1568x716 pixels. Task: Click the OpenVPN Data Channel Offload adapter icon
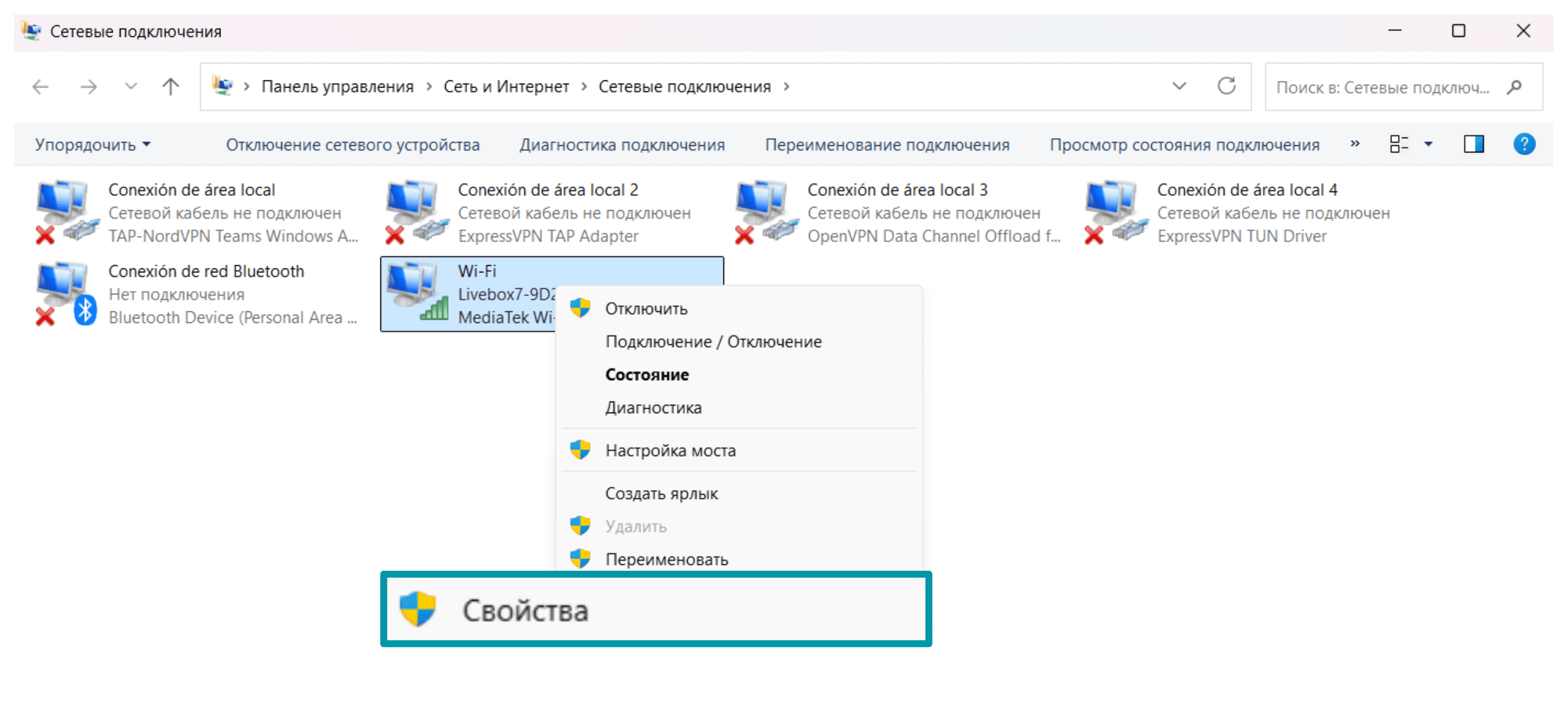(x=764, y=212)
